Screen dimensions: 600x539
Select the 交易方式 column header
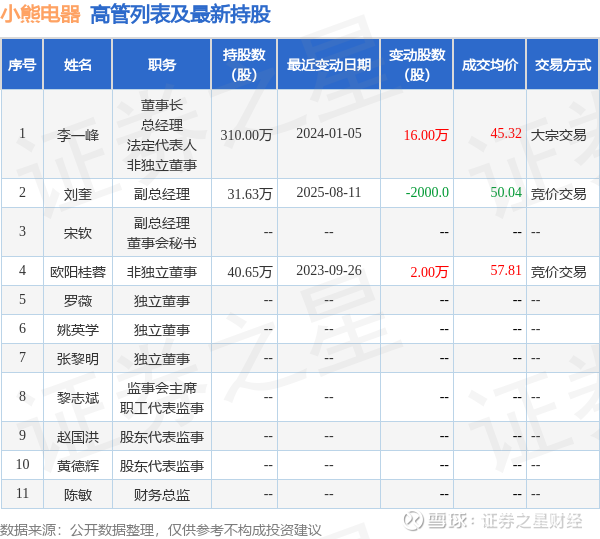tap(562, 64)
